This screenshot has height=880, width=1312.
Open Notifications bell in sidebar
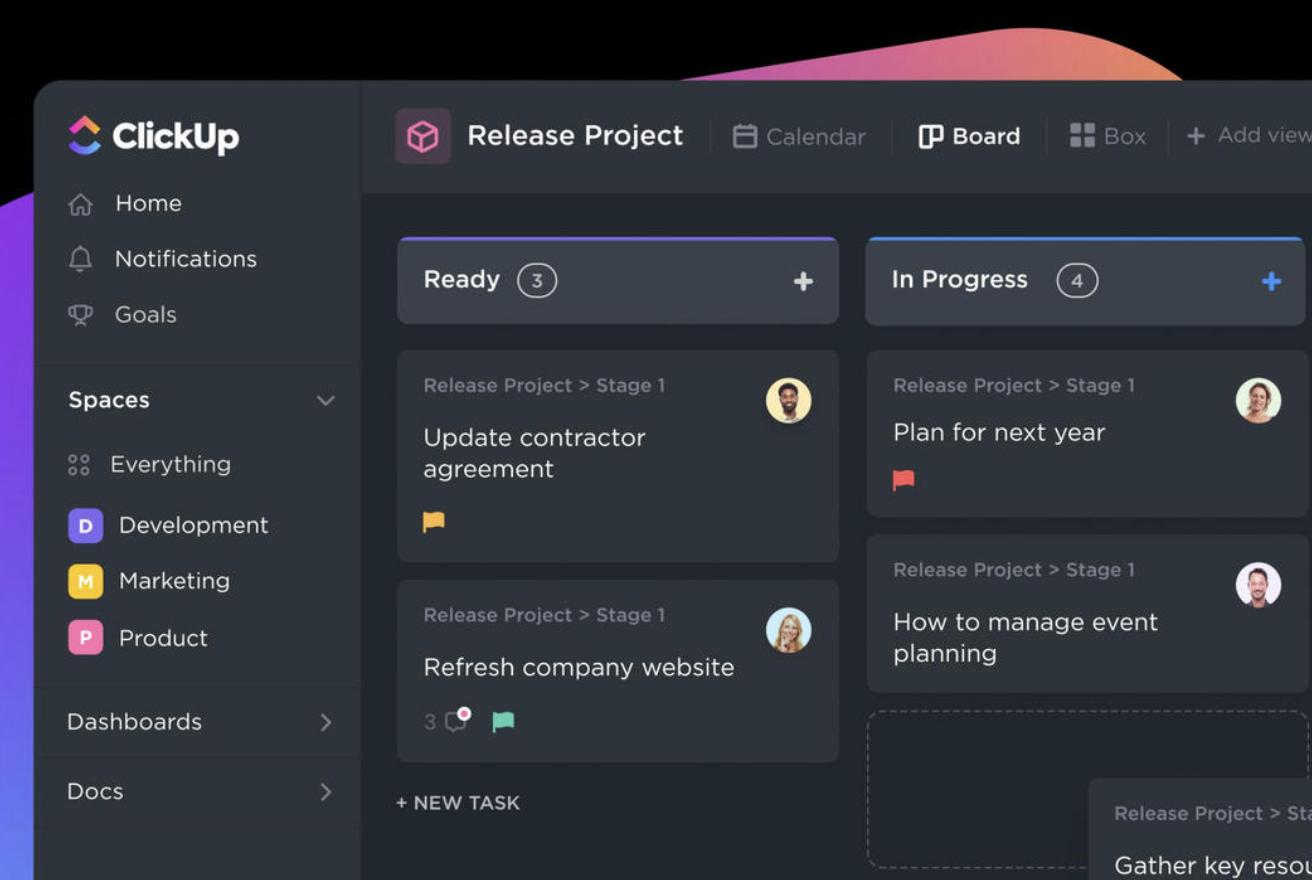(x=80, y=259)
